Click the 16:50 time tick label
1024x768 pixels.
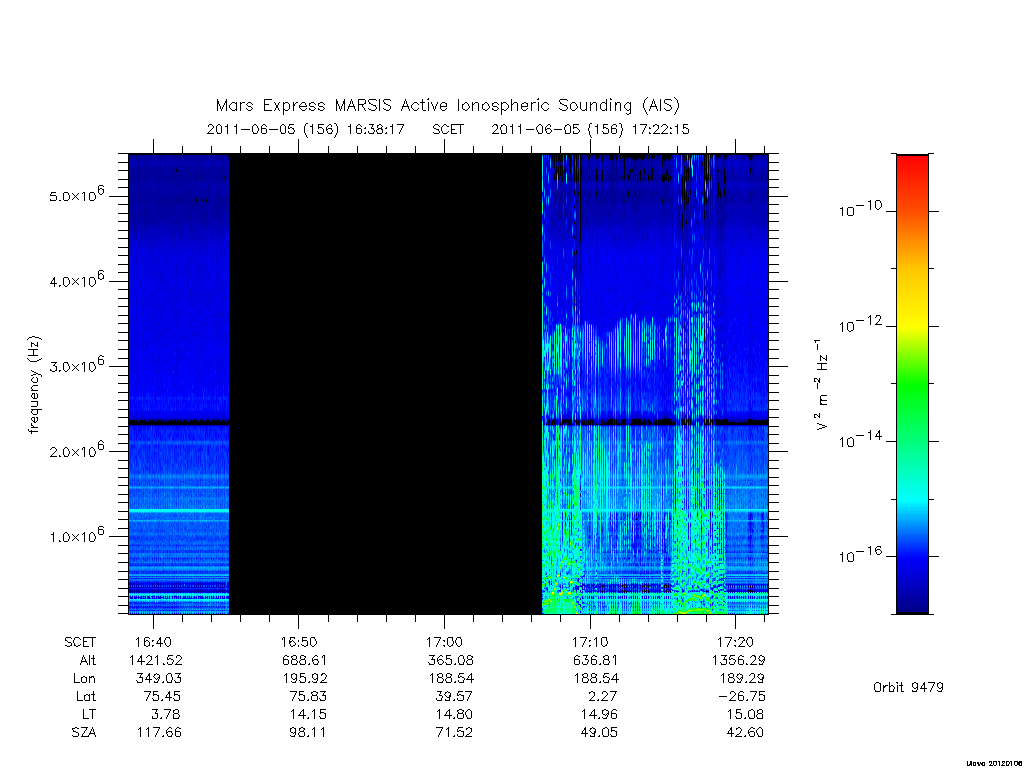298,643
